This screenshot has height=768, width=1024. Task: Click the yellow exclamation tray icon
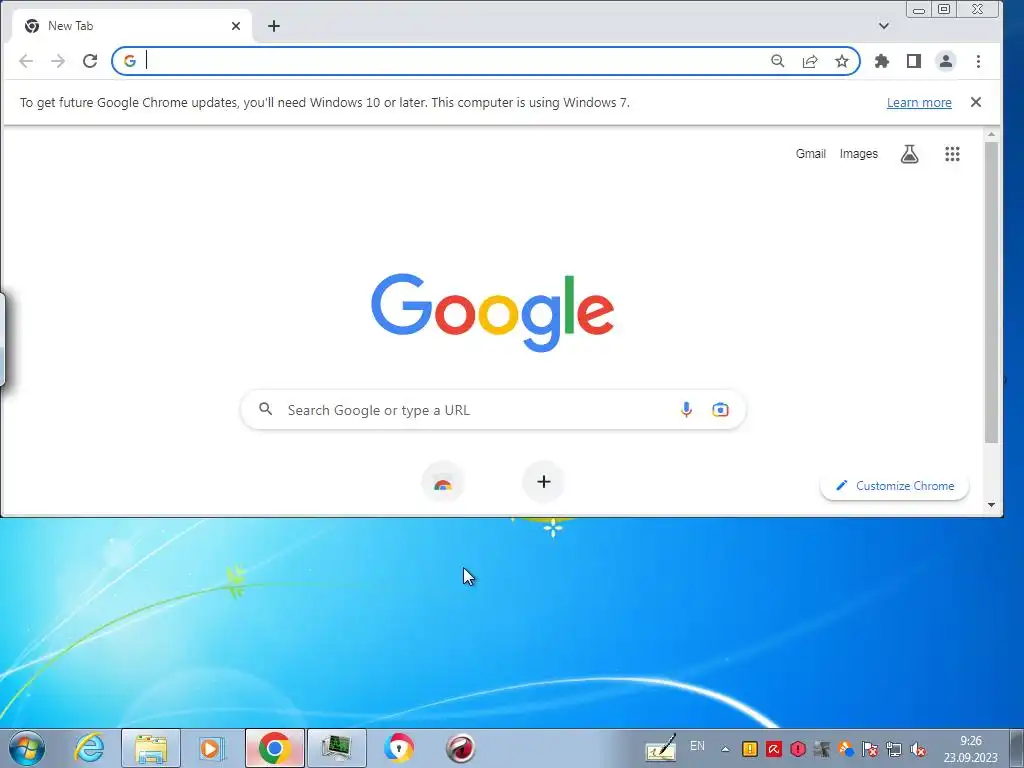(750, 749)
